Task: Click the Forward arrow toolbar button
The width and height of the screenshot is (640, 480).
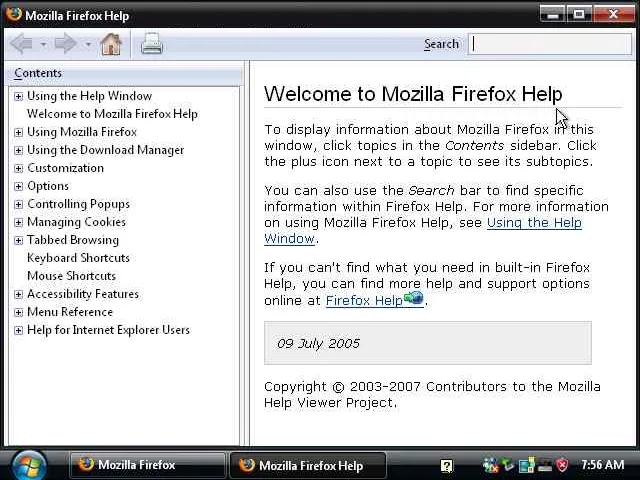Action: click(x=66, y=44)
